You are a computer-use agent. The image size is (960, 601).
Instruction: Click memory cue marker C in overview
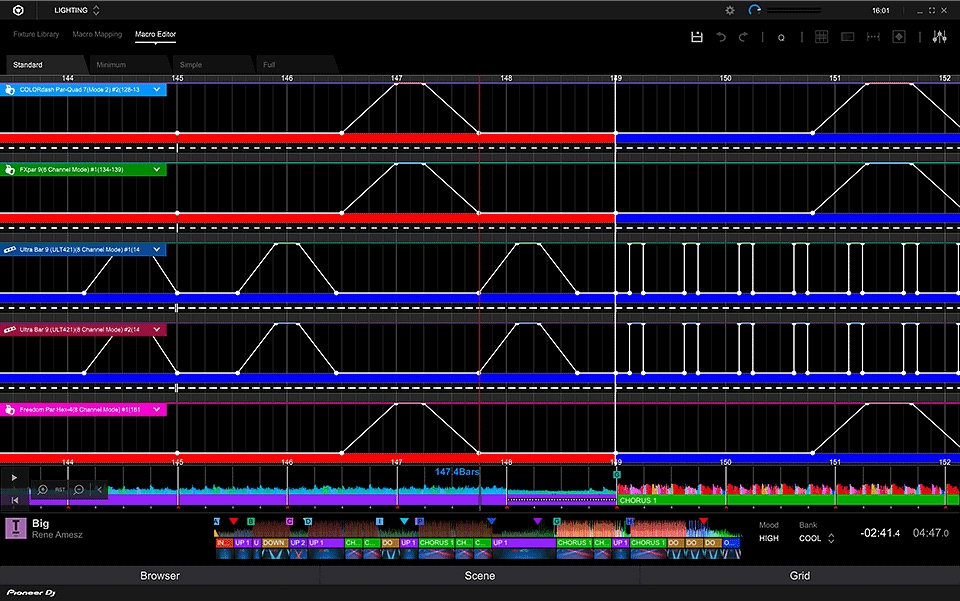click(x=290, y=521)
